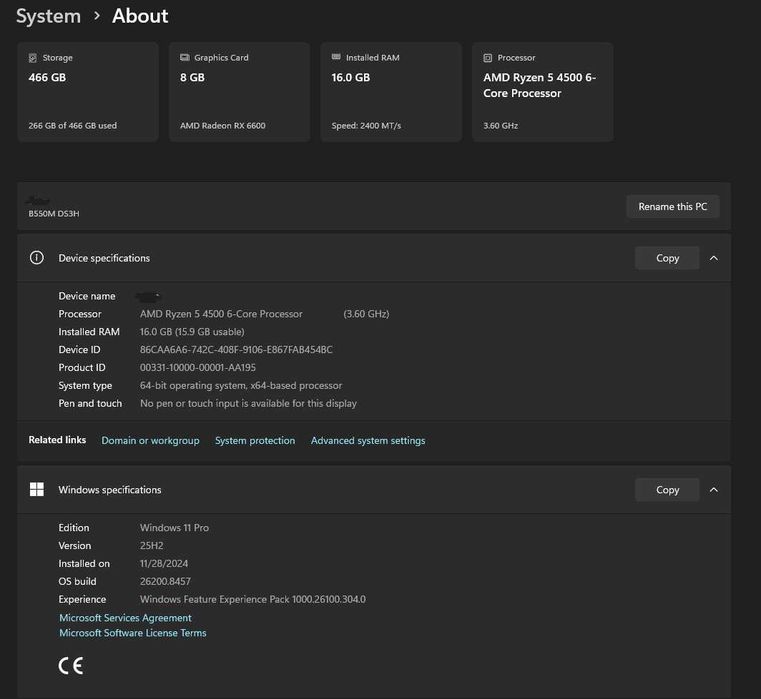761x699 pixels.
Task: Select the Device ID value 86CAA6A6-742C-408F-9106-E867FAB454BC
Action: tap(236, 350)
